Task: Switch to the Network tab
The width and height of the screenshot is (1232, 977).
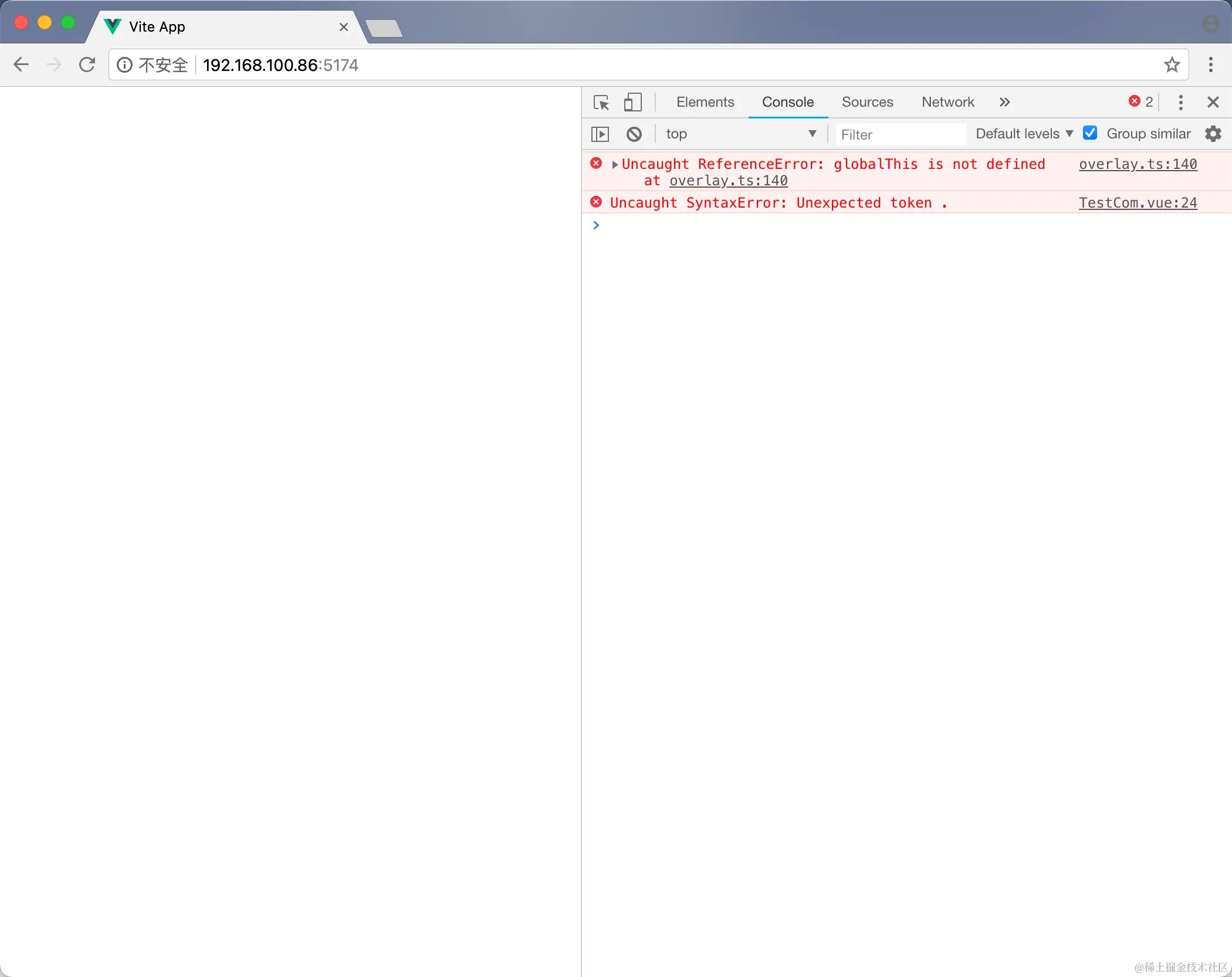Action: pyautogui.click(x=947, y=103)
